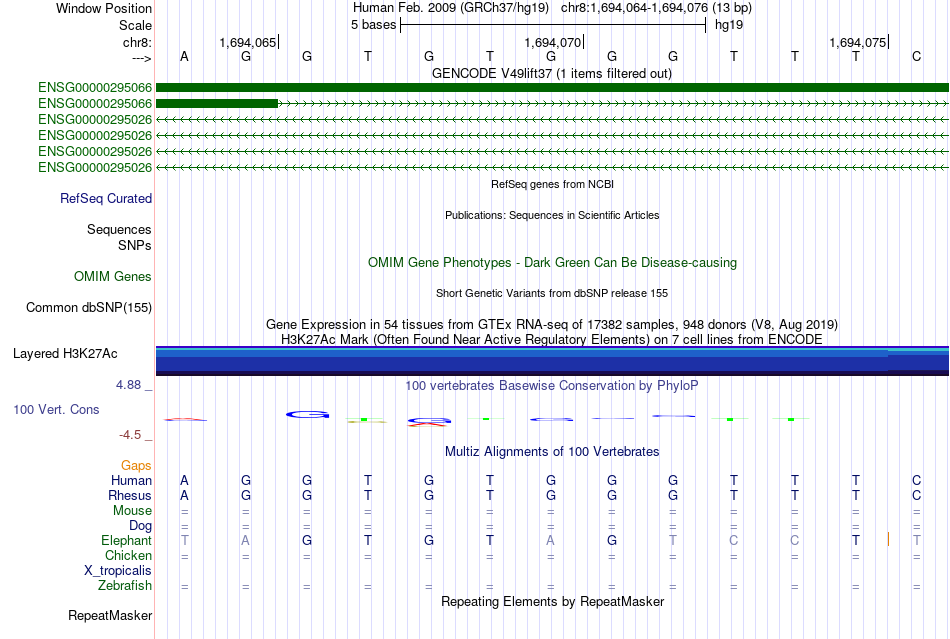Click the 'Common dbSNP(155)' track label

coord(88,308)
